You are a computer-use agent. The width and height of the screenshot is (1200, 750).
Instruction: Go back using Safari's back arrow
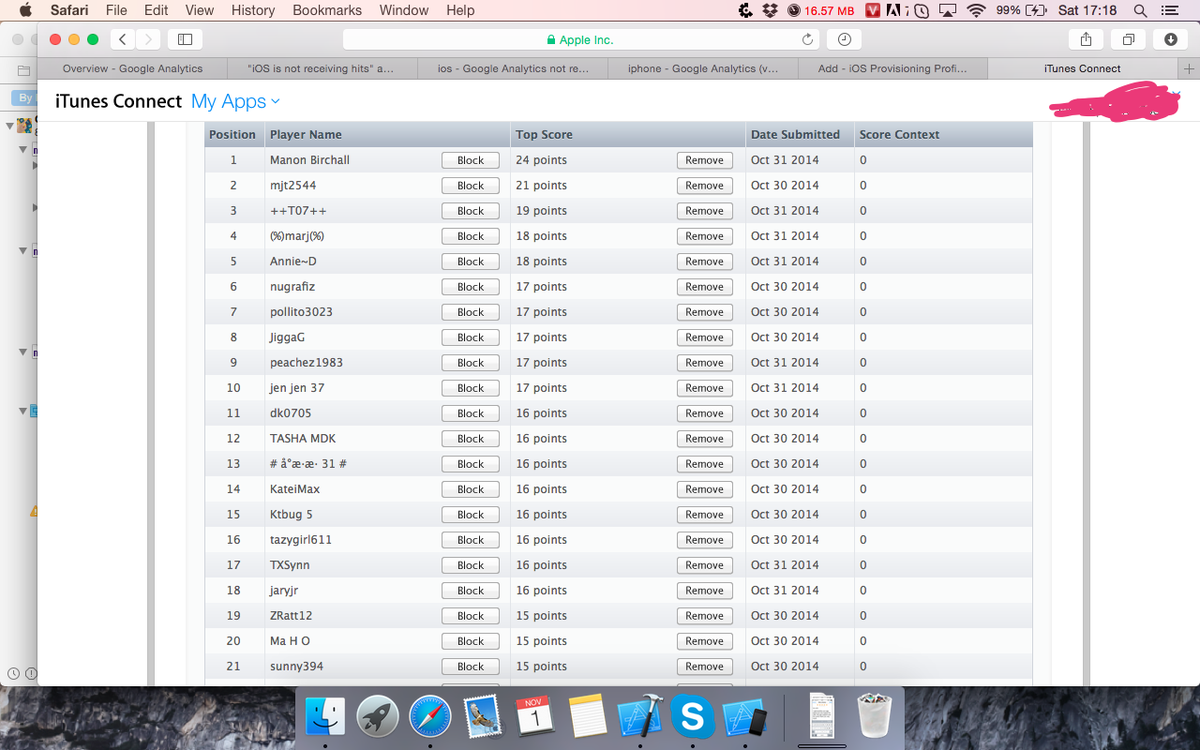pyautogui.click(x=122, y=40)
